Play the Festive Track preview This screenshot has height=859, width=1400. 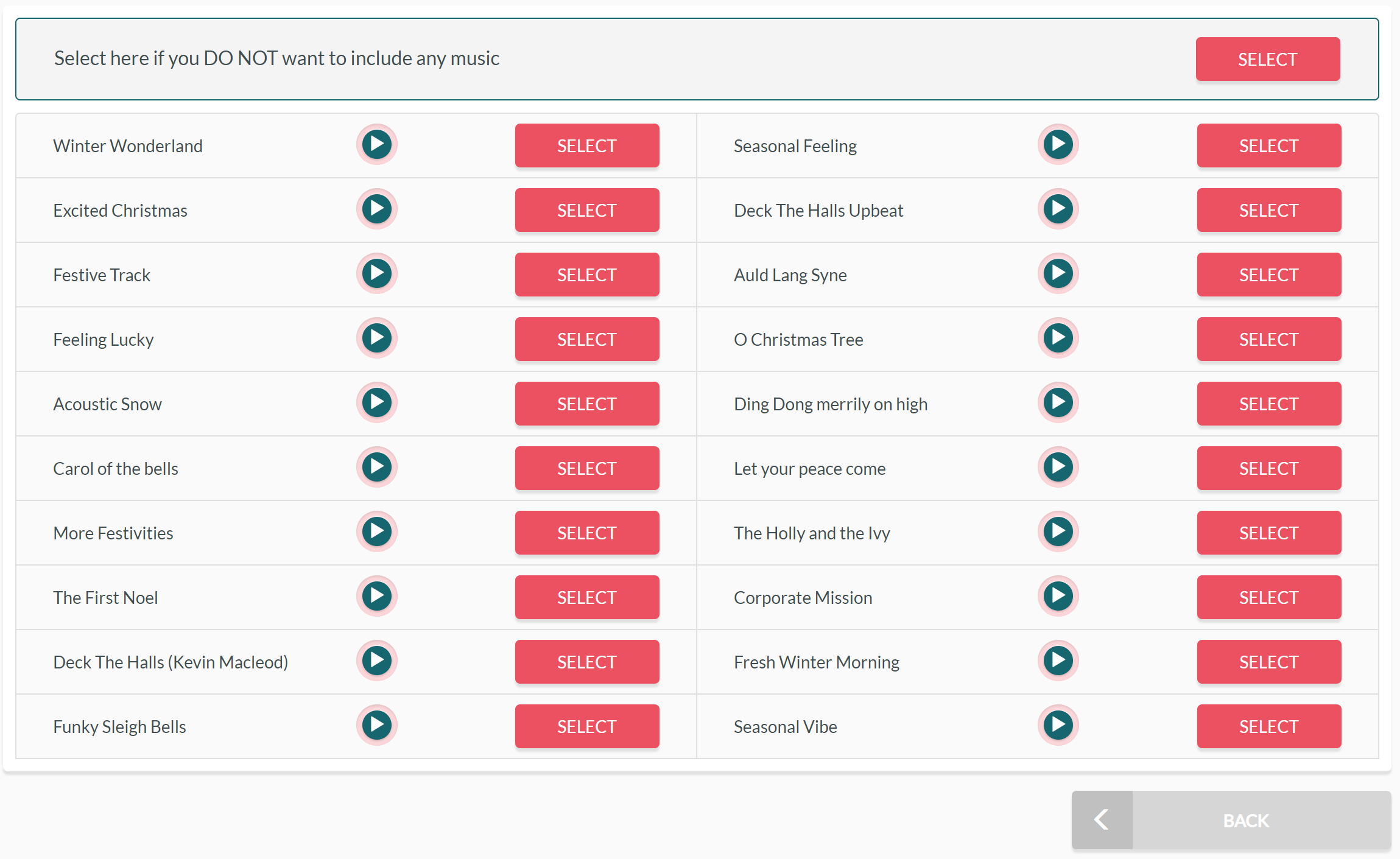[377, 274]
